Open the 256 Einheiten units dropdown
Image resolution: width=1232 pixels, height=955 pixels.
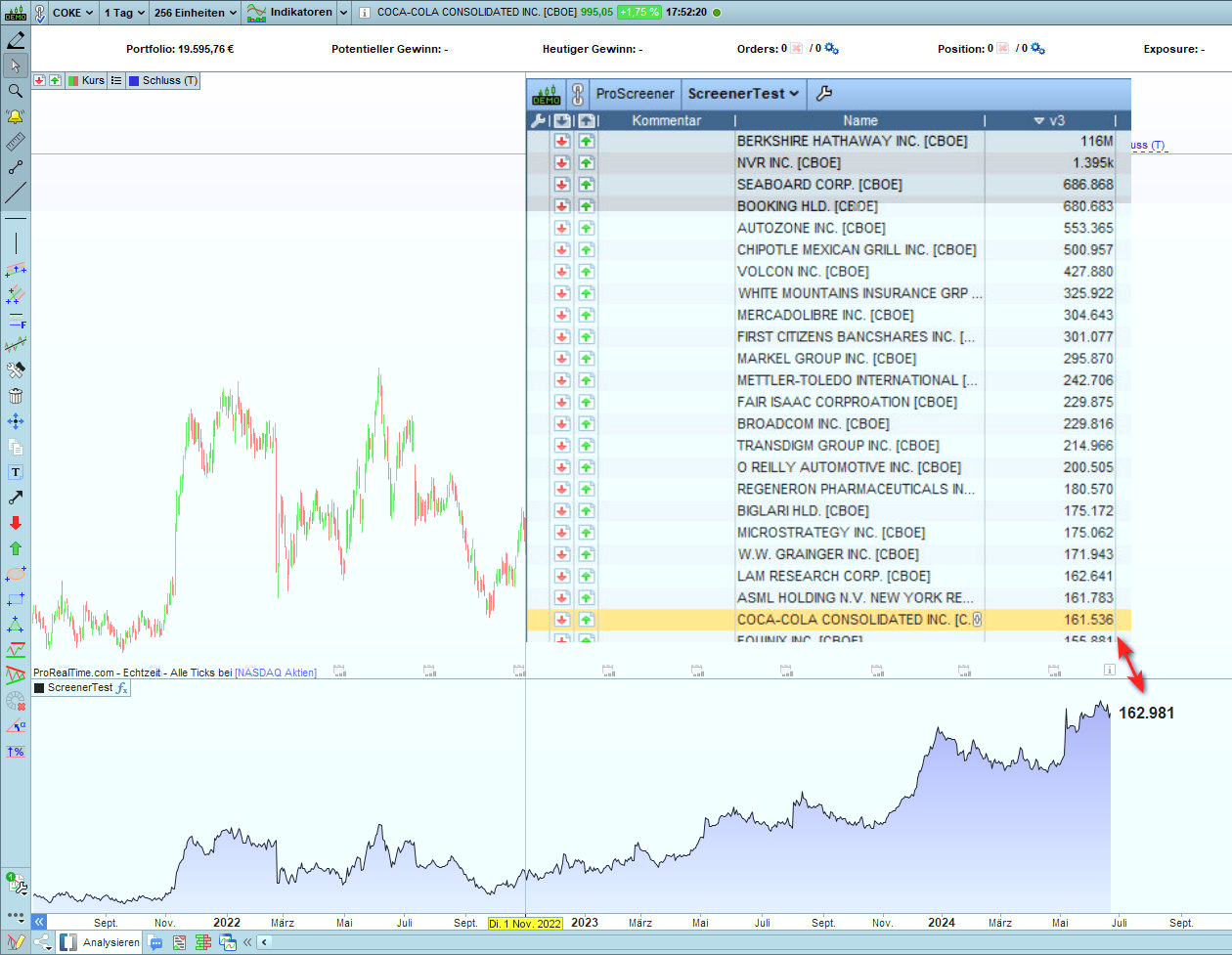(x=196, y=13)
